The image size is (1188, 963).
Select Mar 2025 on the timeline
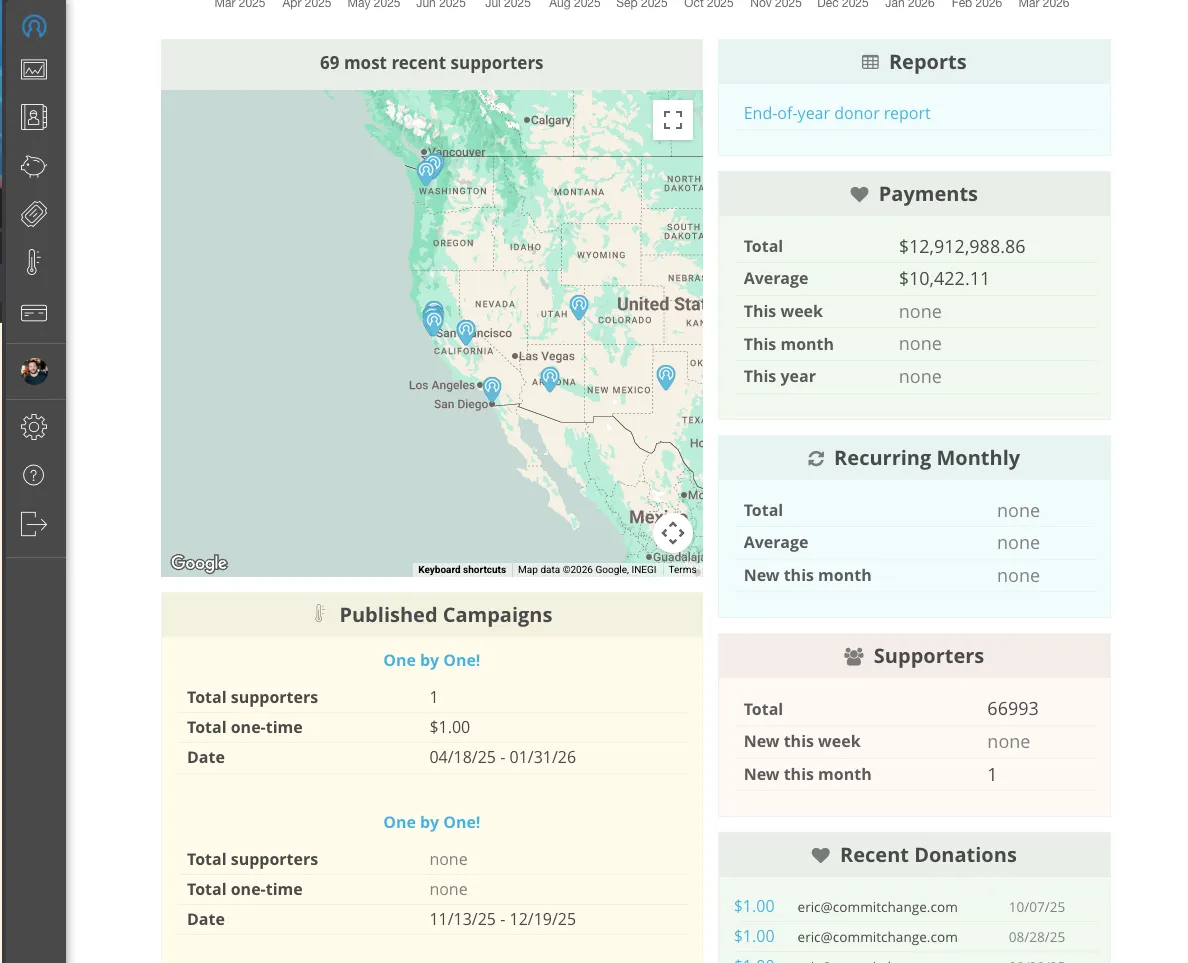point(239,4)
